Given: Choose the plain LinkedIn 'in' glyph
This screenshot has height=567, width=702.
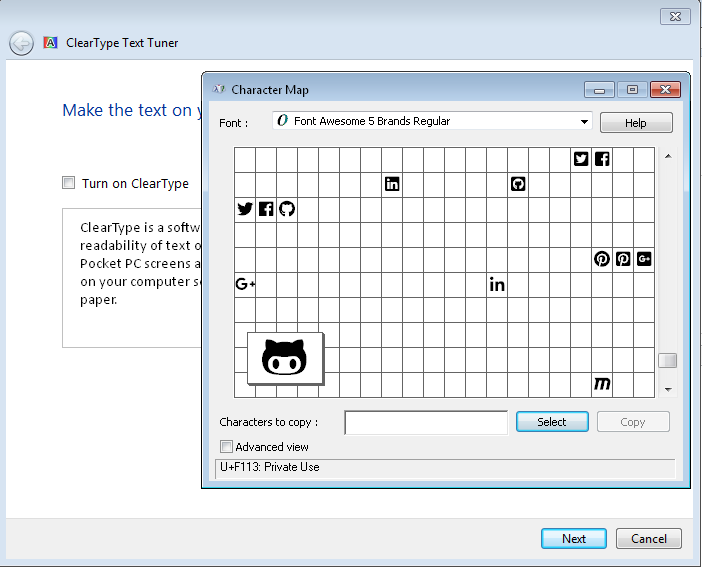Looking at the screenshot, I should (497, 284).
